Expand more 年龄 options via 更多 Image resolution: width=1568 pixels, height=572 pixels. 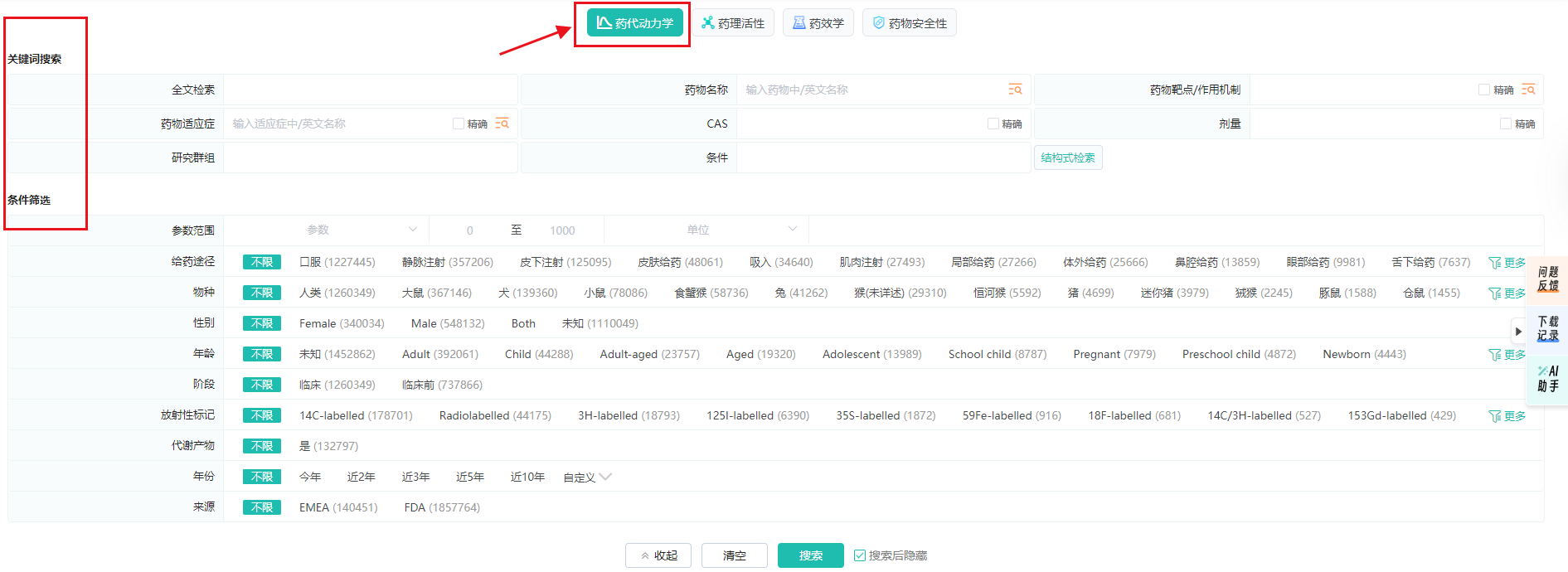(1515, 355)
